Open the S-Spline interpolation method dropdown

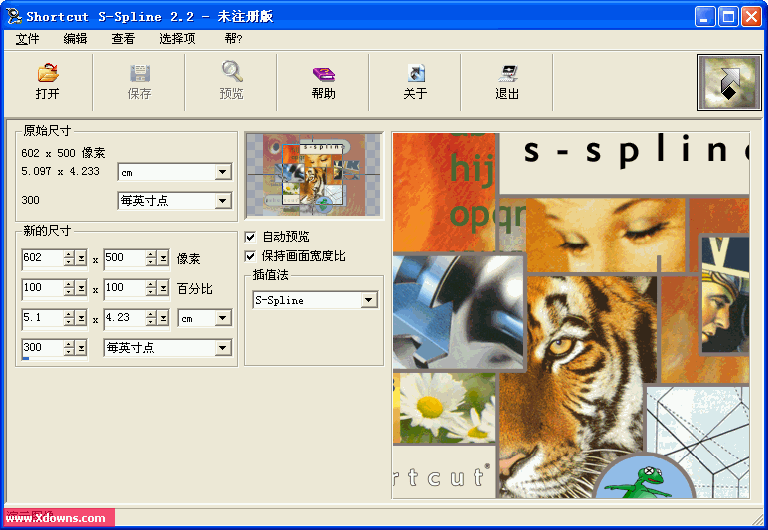point(369,300)
